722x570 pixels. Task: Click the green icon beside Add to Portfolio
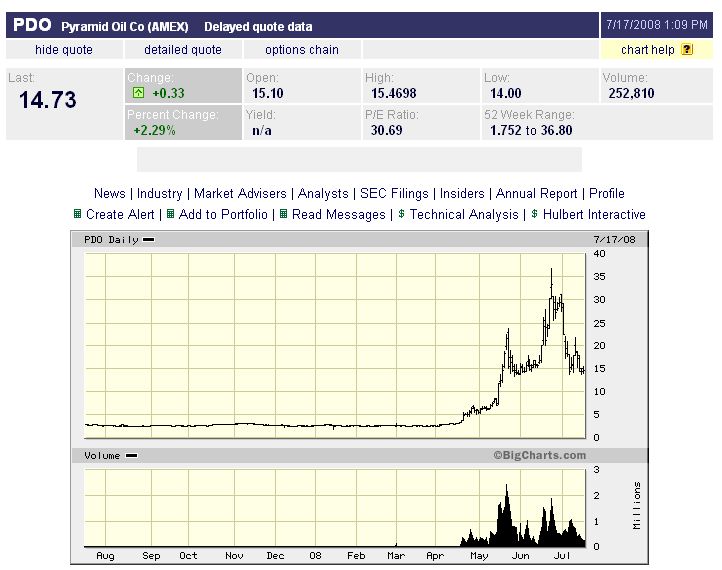click(x=170, y=214)
